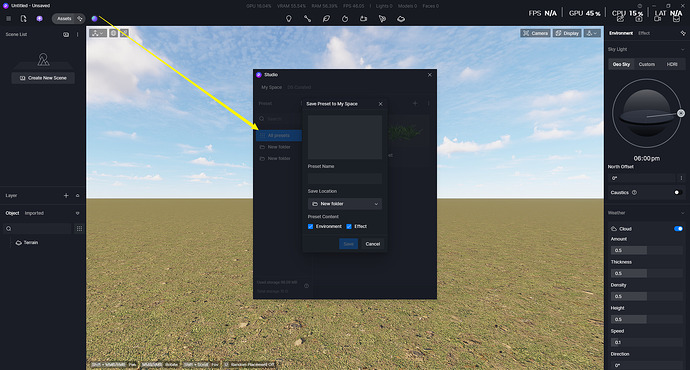Select the light bulb tool

click(289, 18)
